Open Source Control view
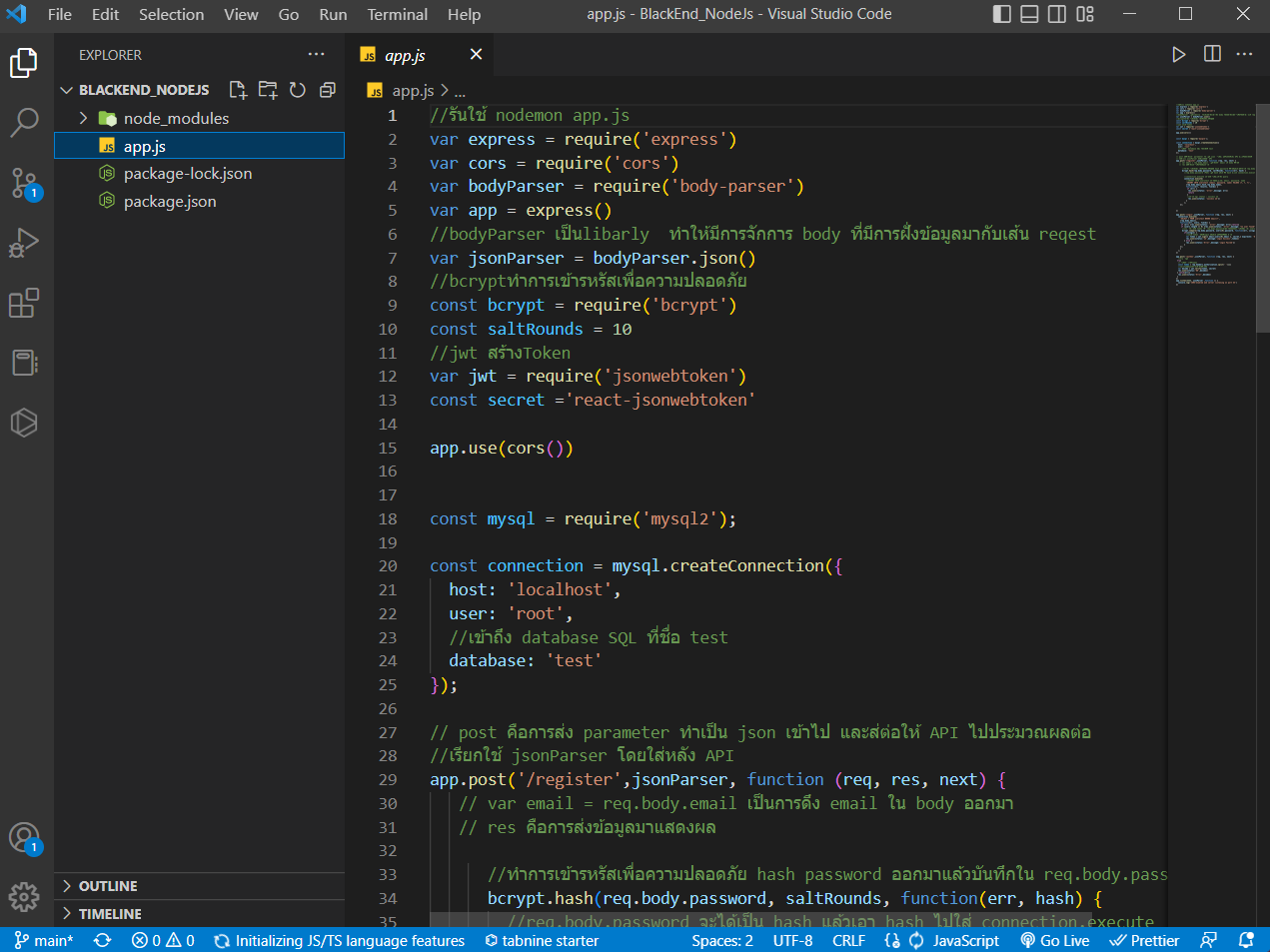 (x=24, y=183)
